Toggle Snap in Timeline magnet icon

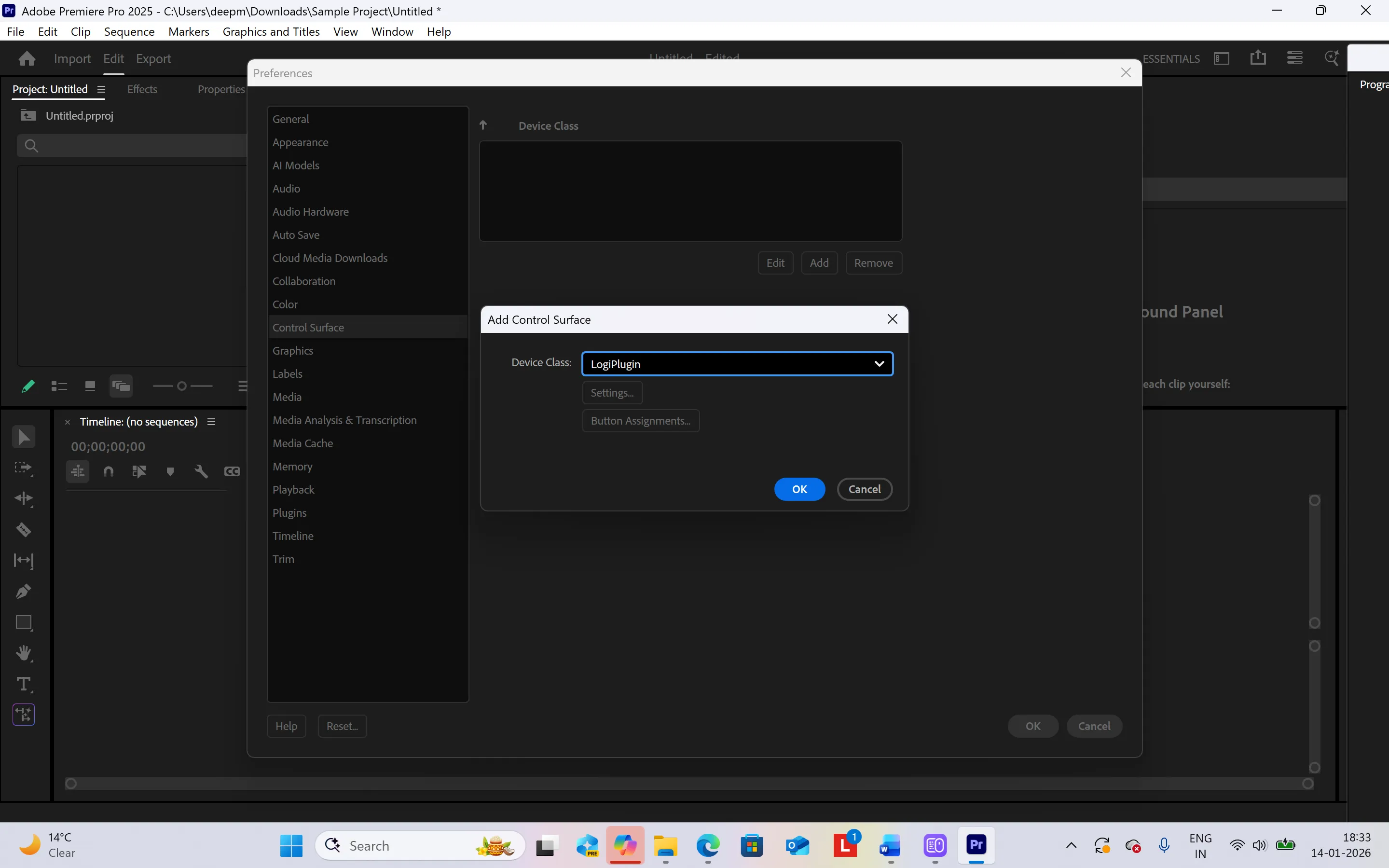109,471
